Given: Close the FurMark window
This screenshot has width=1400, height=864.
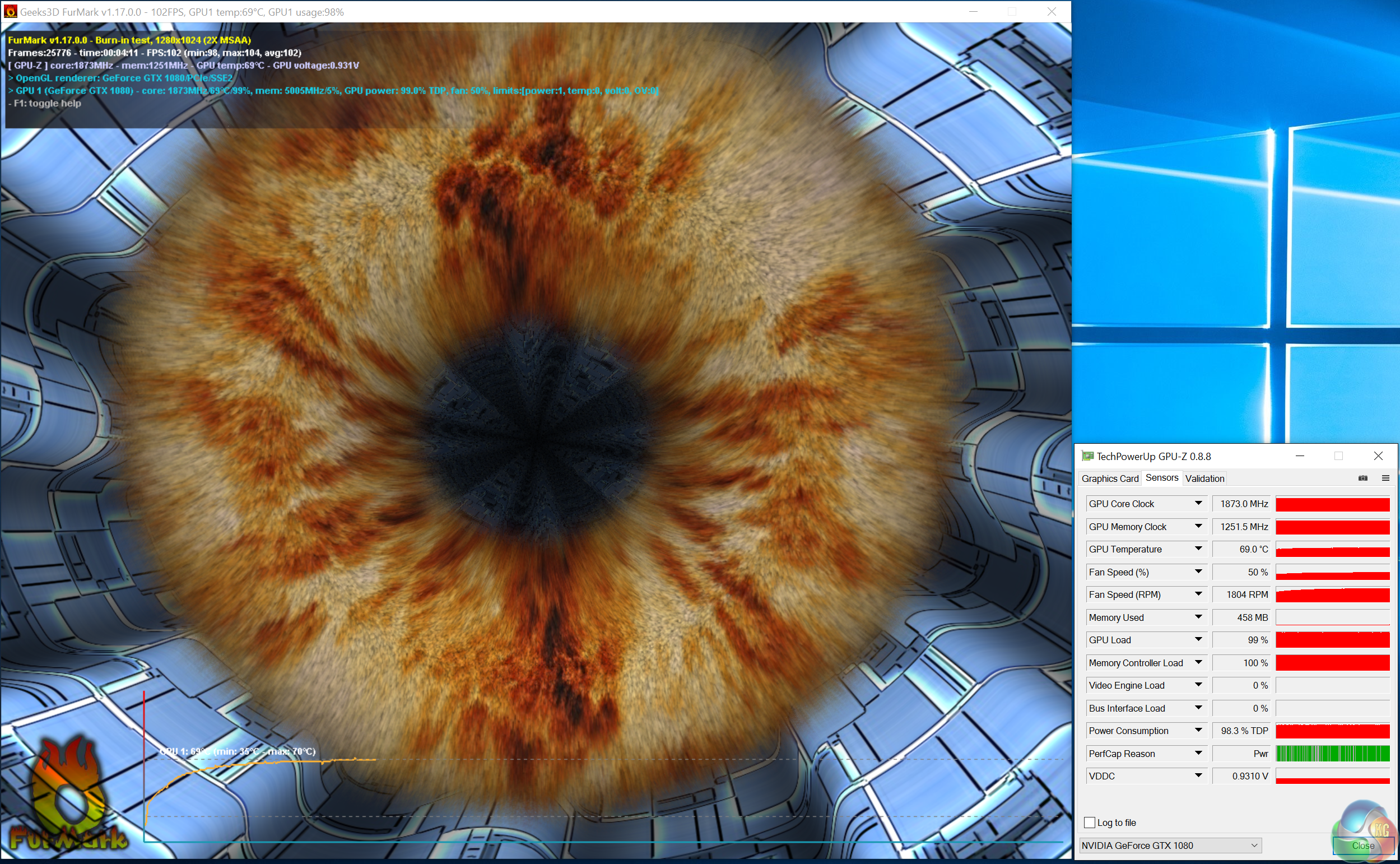Looking at the screenshot, I should click(1052, 11).
